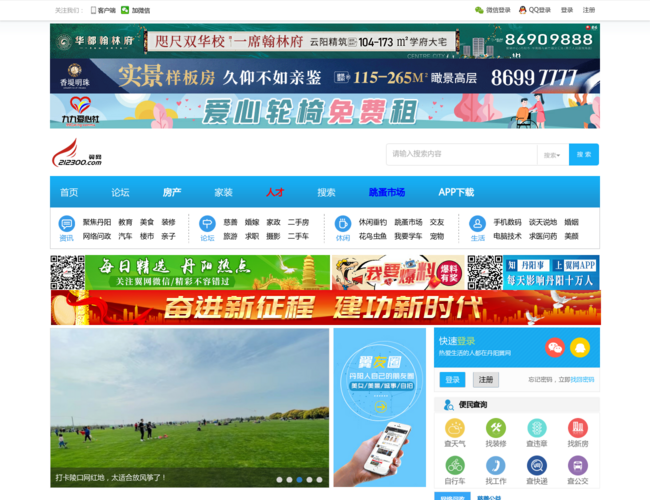This screenshot has height=500, width=650.
Task: Open the red 人才 navigation item
Action: pyautogui.click(x=275, y=192)
